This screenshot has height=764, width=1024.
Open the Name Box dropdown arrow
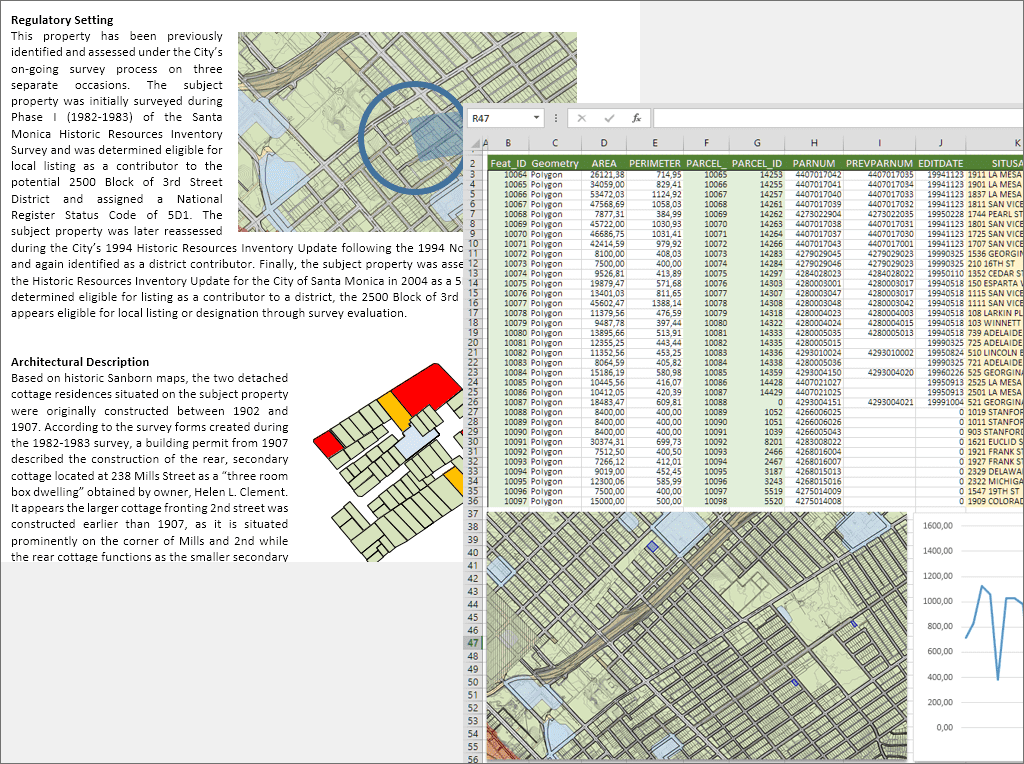point(536,118)
